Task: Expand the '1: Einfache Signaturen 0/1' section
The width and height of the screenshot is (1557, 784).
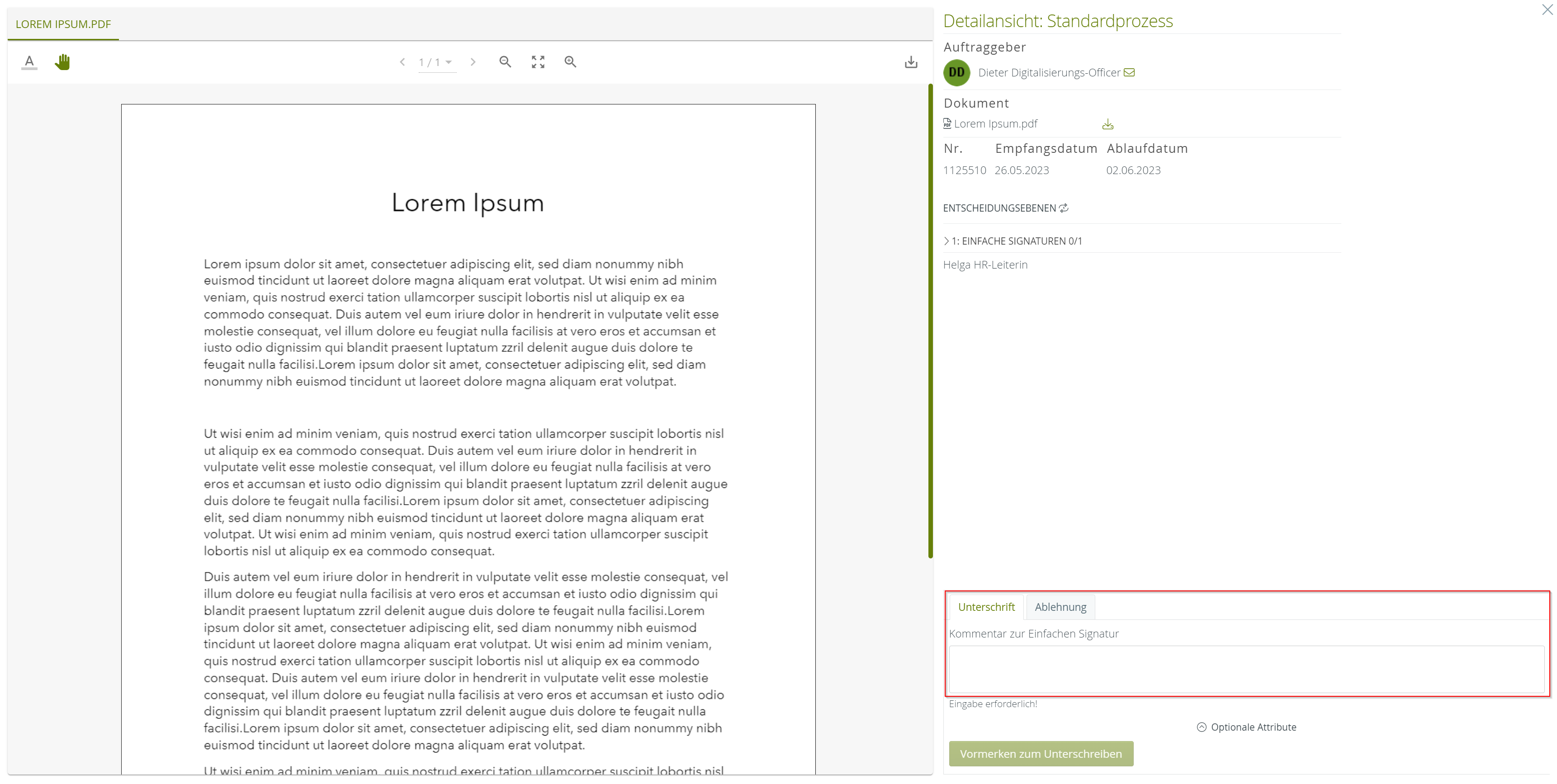Action: pos(947,241)
